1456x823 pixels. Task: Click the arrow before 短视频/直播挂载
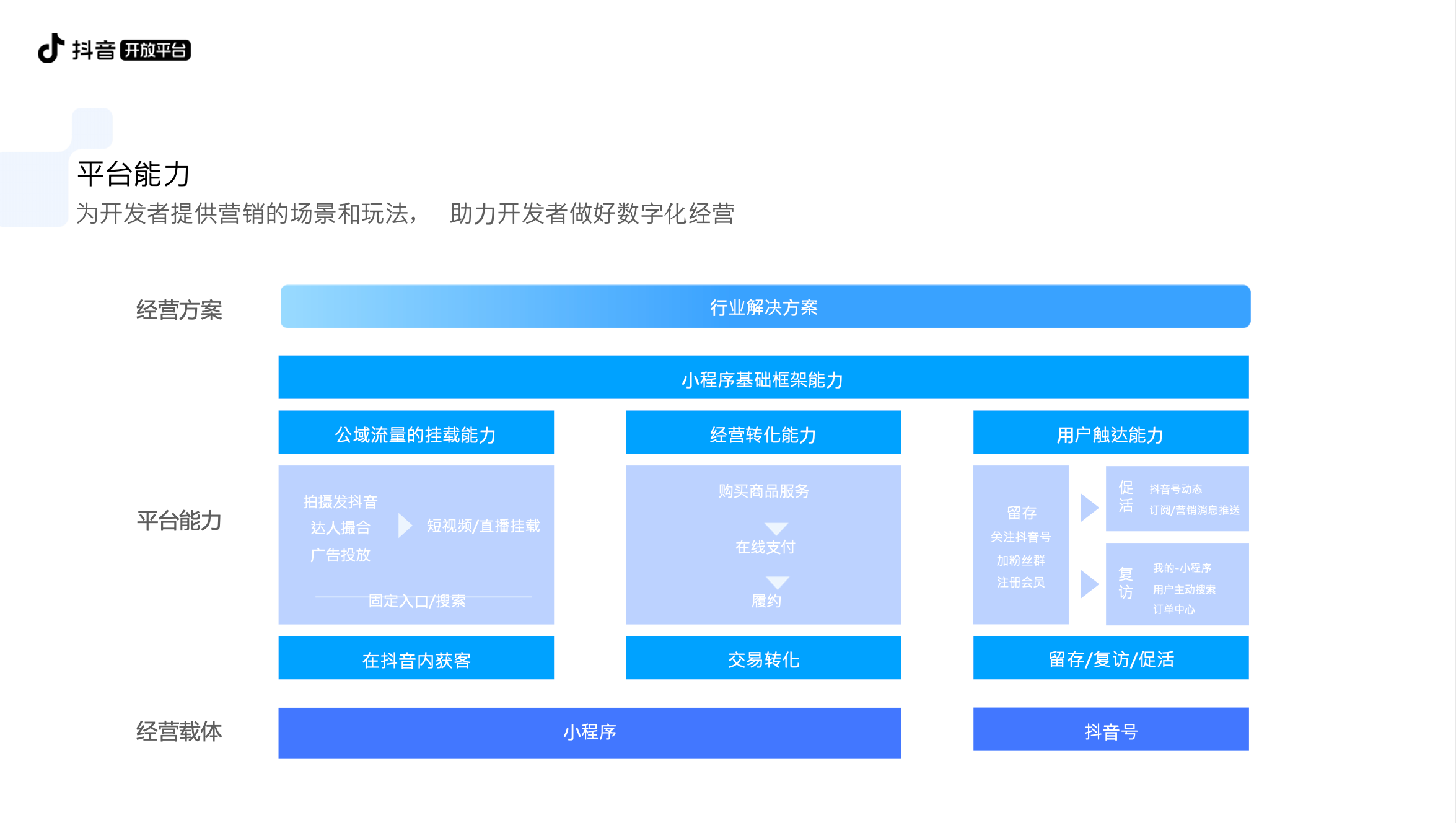point(405,526)
